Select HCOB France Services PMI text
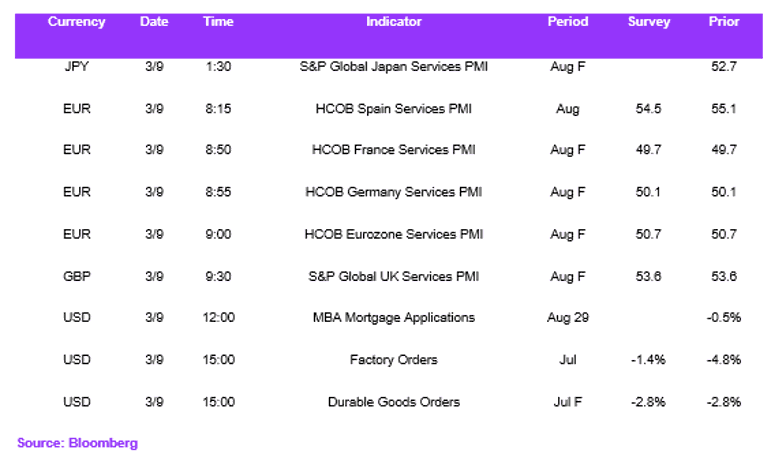 [x=393, y=150]
